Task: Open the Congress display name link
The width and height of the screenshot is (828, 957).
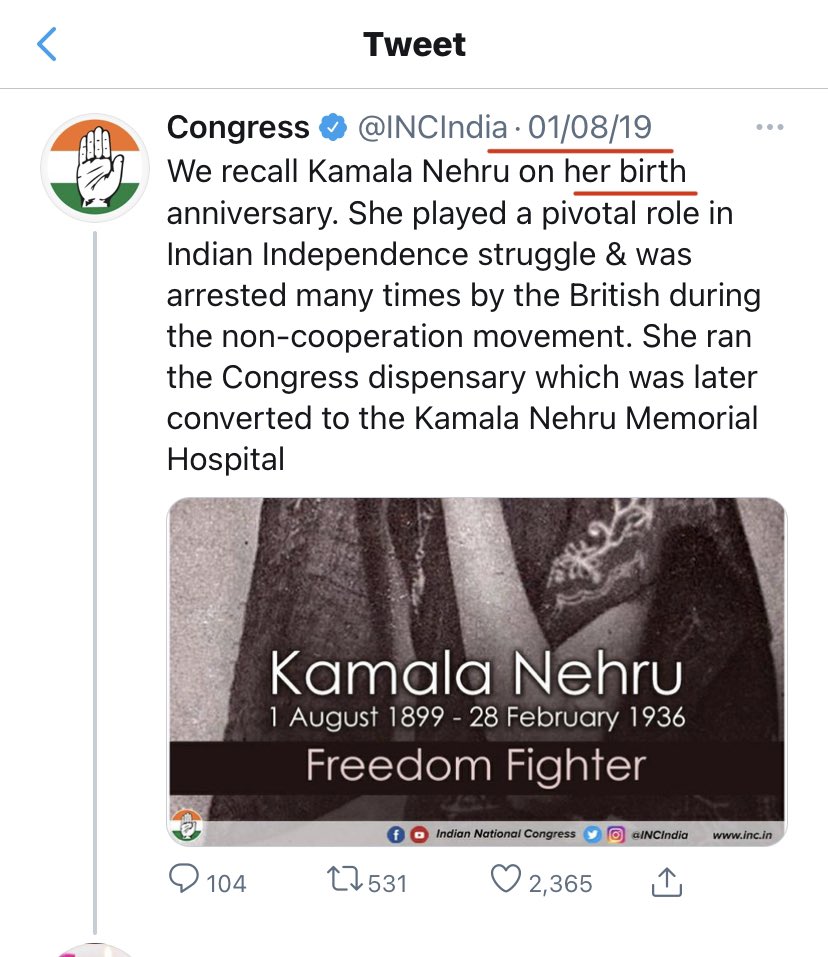Action: pyautogui.click(x=238, y=128)
